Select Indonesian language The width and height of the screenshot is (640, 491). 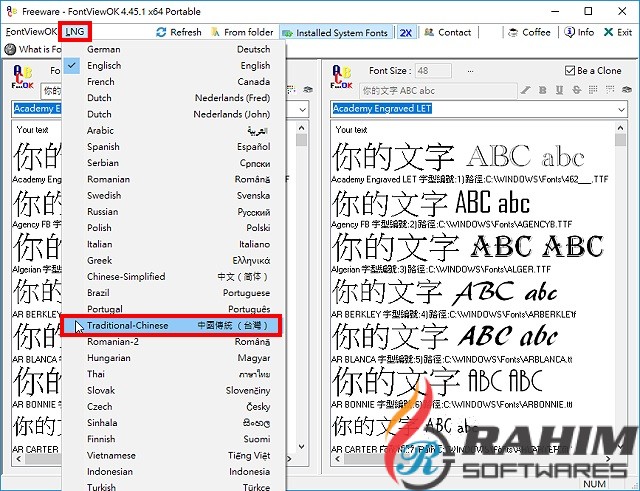pos(173,472)
